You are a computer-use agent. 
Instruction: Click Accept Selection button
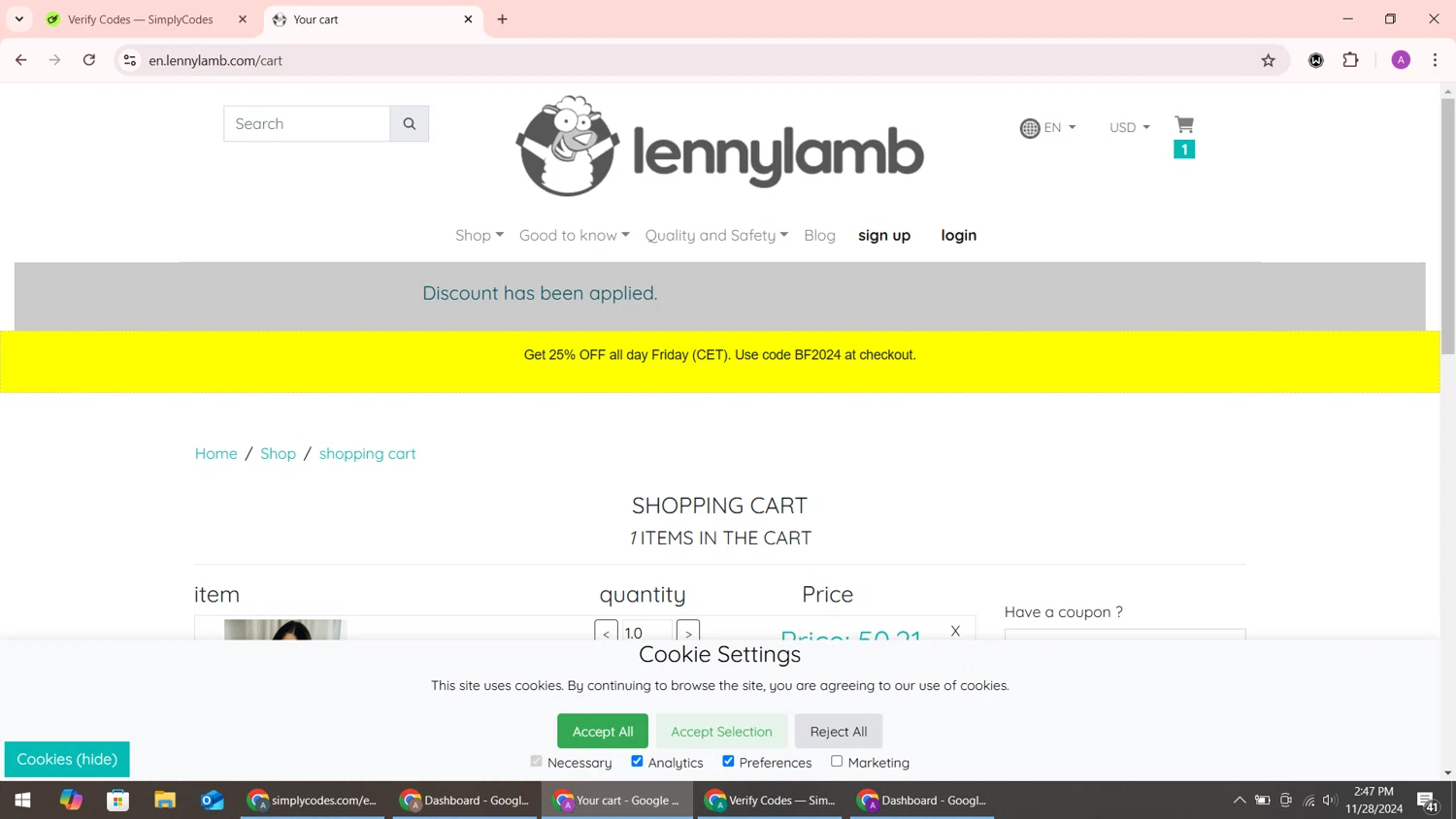[x=721, y=732]
